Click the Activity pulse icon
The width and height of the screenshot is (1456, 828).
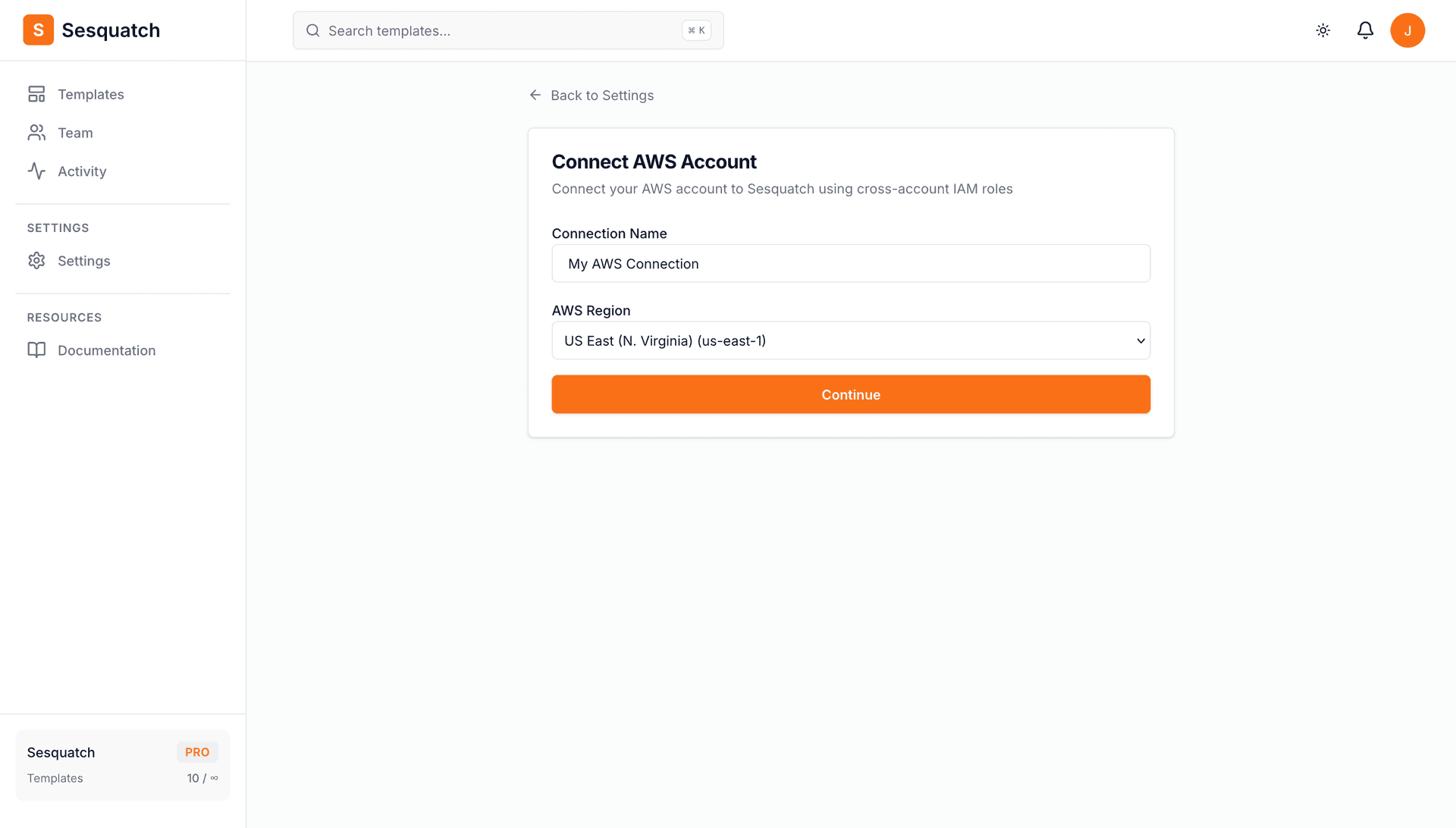[x=36, y=171]
